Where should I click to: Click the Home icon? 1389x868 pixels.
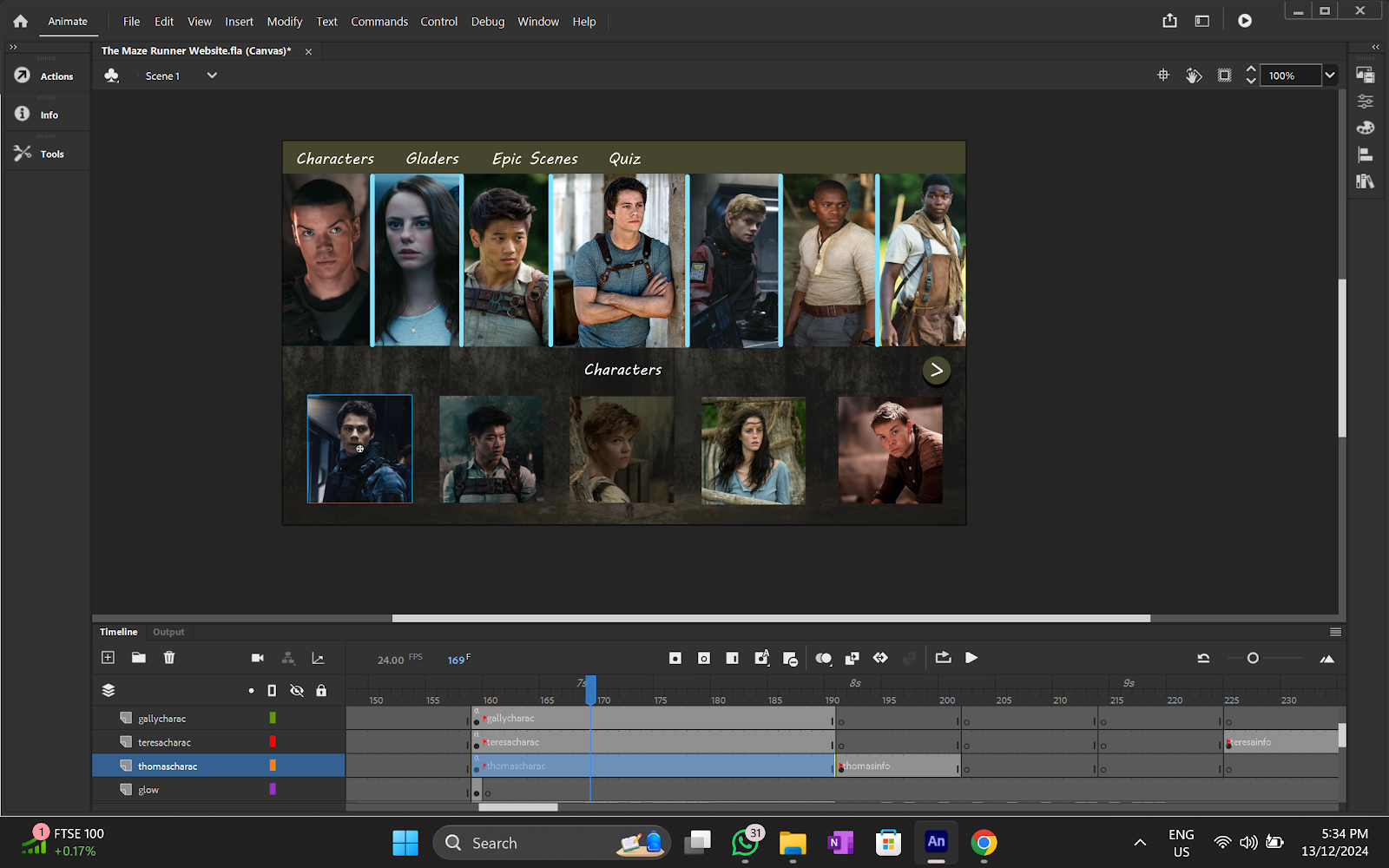(20, 22)
